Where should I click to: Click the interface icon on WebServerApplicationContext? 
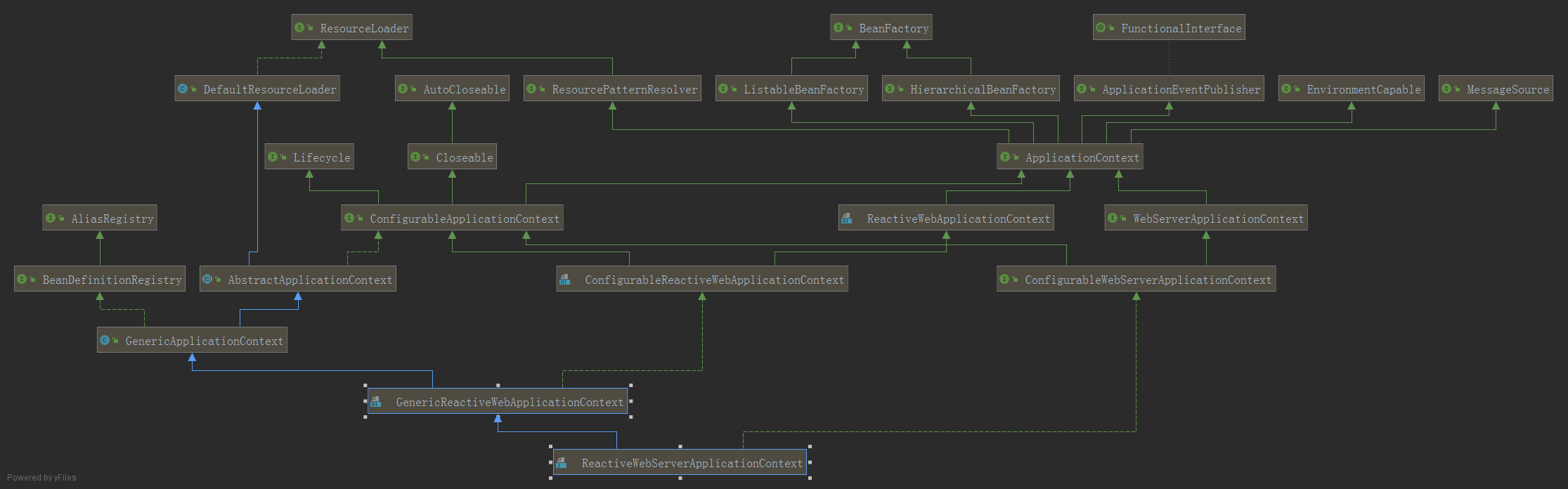point(1113,218)
